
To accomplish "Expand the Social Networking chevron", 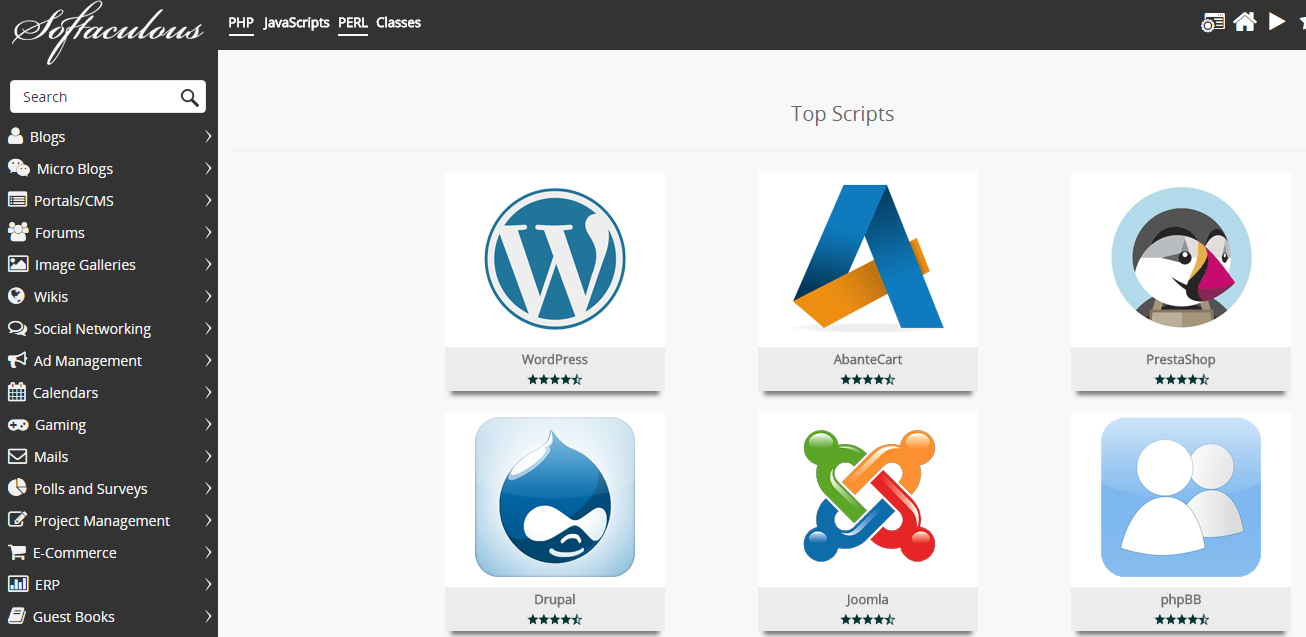I will point(208,328).
